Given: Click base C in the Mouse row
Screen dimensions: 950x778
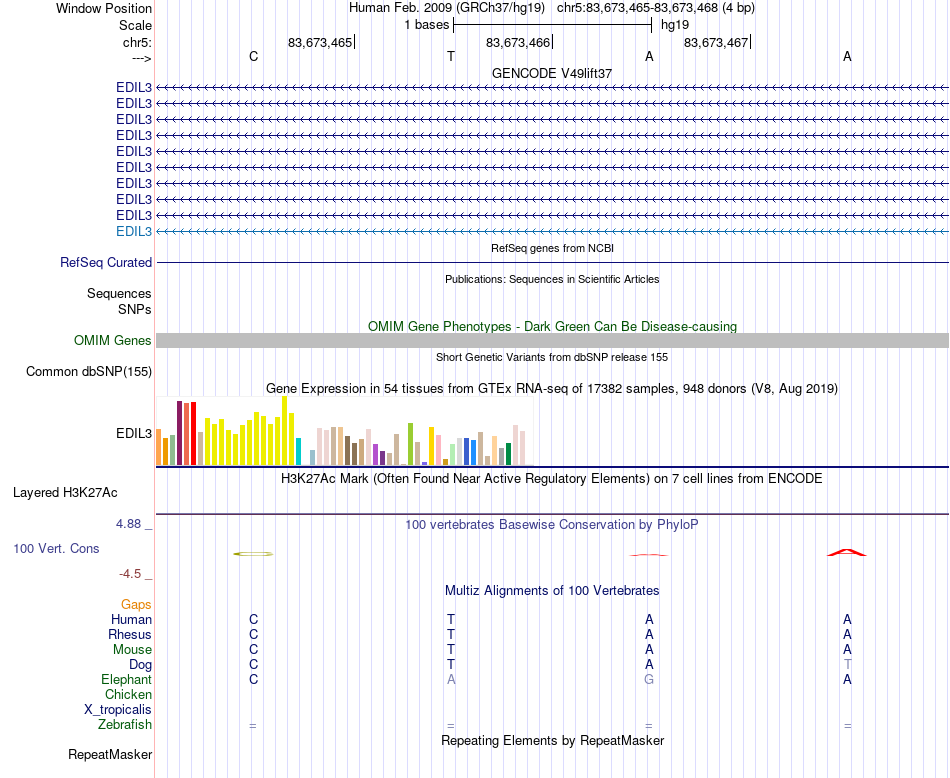Looking at the screenshot, I should 253,650.
